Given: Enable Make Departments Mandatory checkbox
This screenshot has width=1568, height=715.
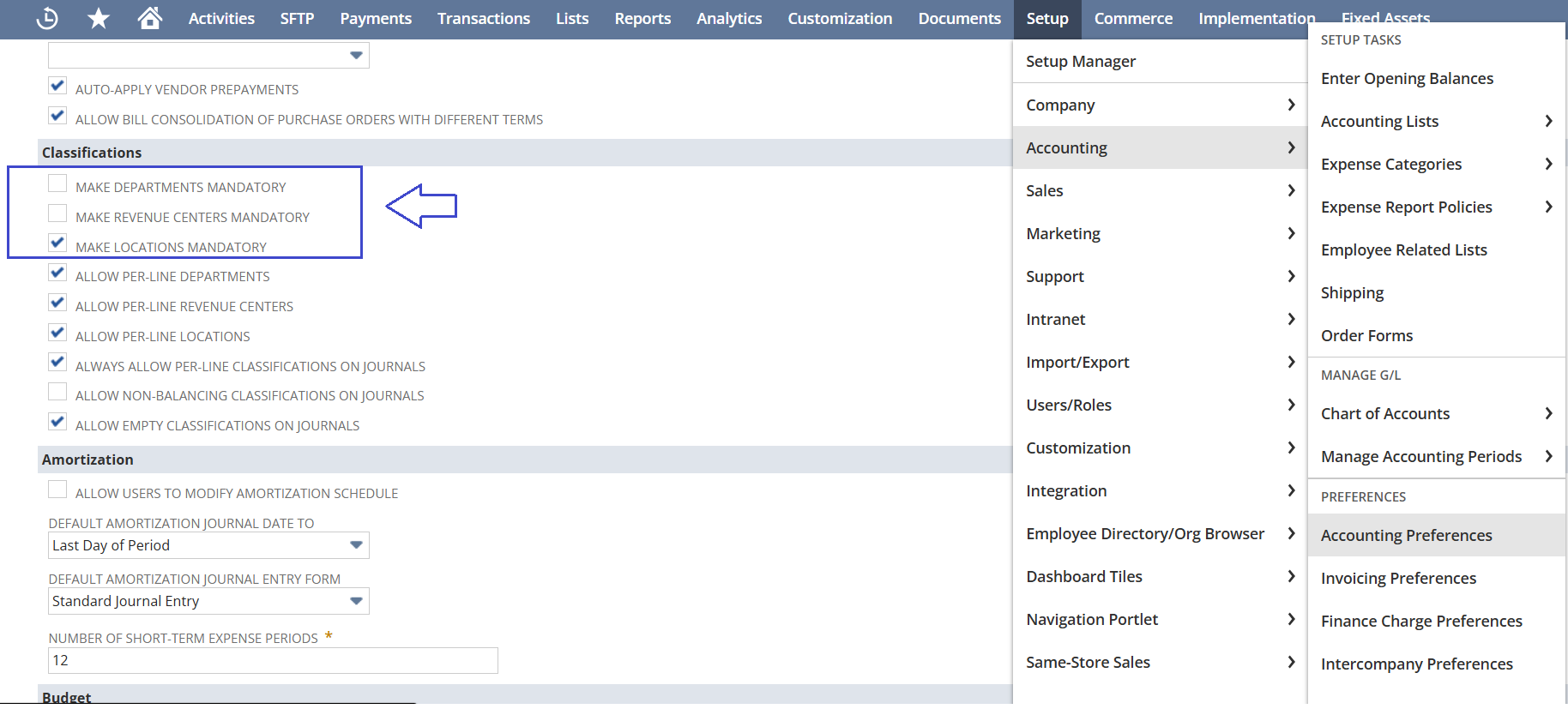Looking at the screenshot, I should click(57, 184).
